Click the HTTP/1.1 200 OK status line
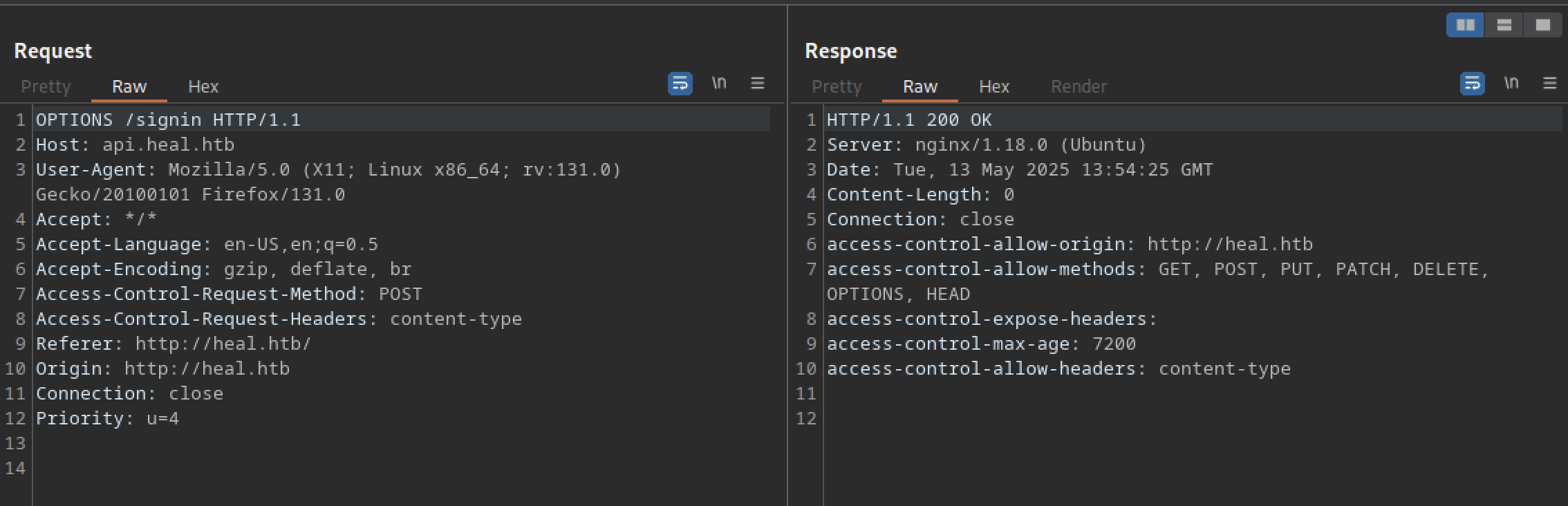 pos(909,120)
